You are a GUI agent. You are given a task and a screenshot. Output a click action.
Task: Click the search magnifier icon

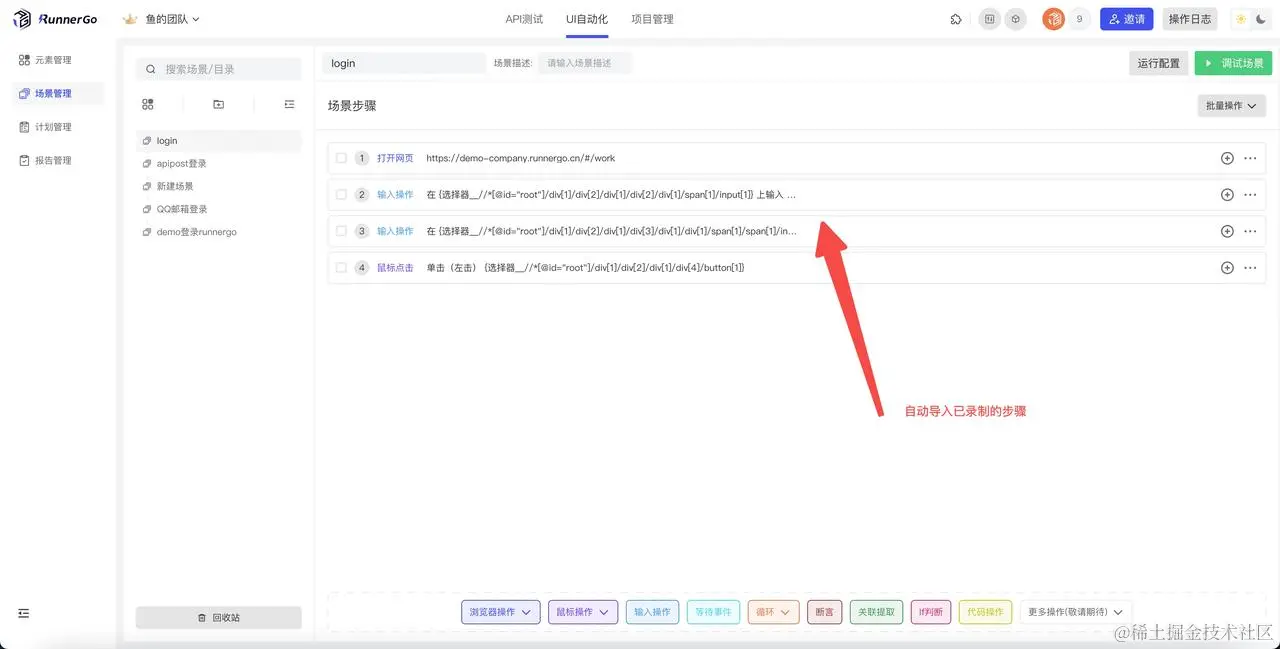(x=151, y=69)
